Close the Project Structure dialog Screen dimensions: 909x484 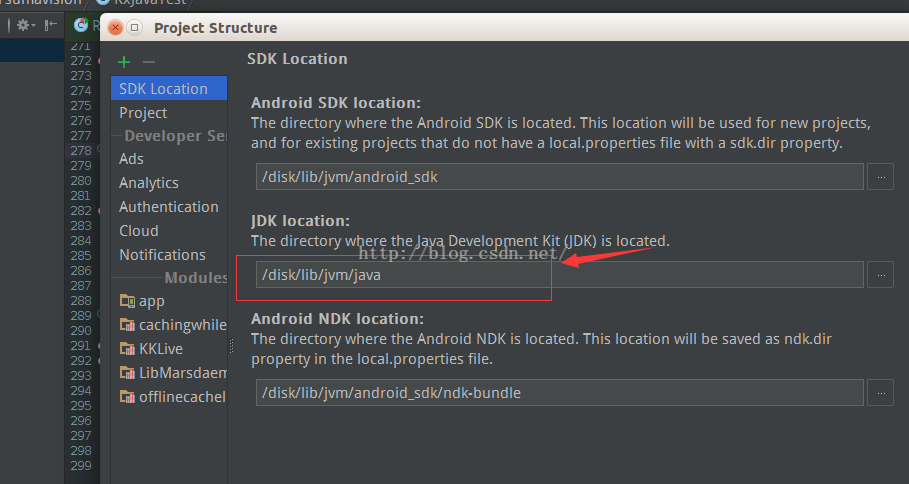pos(115,27)
